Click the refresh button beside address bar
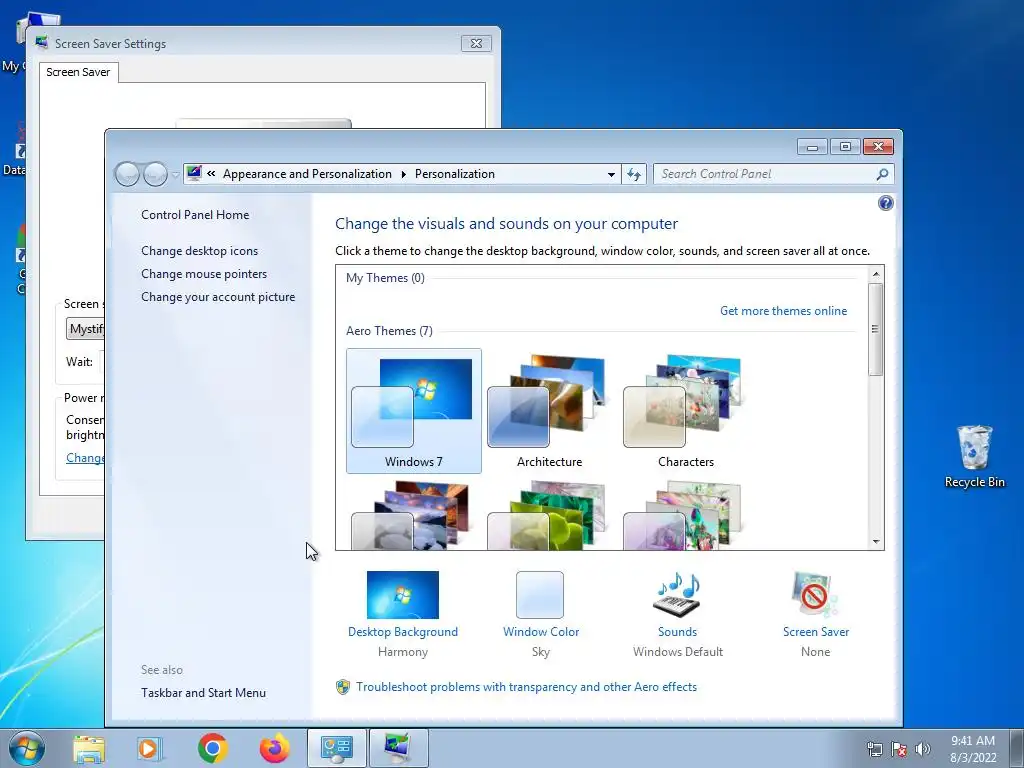Viewport: 1024px width, 768px height. tap(633, 174)
